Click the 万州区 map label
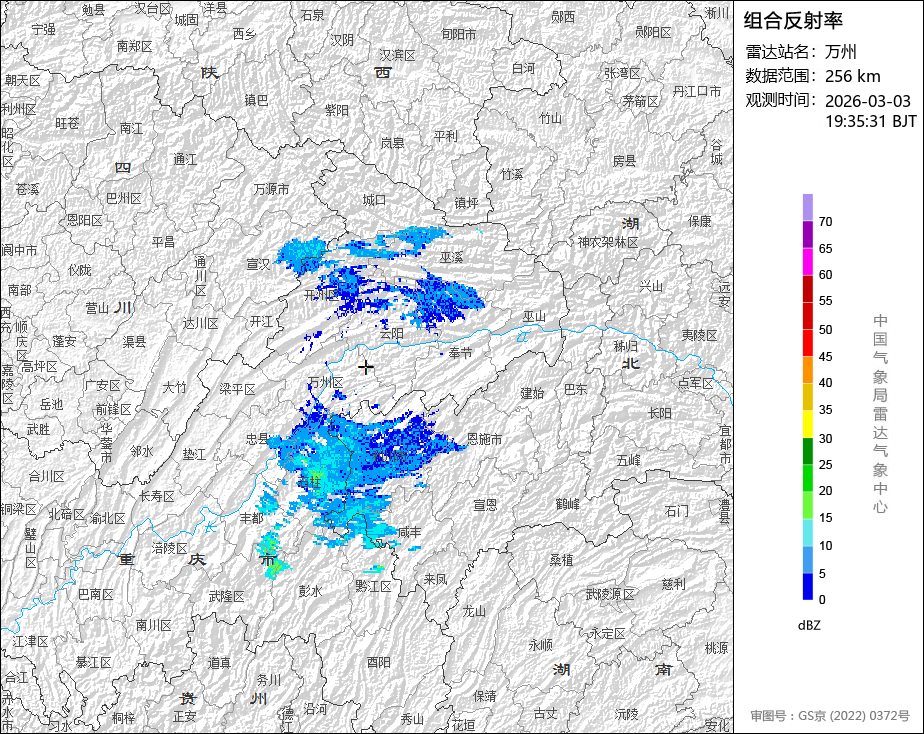This screenshot has width=924, height=734. point(326,383)
